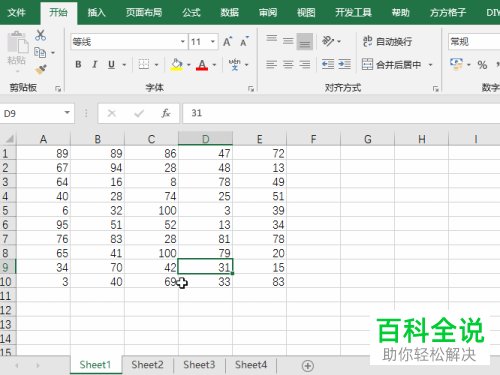
Task: Click 合并后居中 merge and center button
Action: (392, 64)
